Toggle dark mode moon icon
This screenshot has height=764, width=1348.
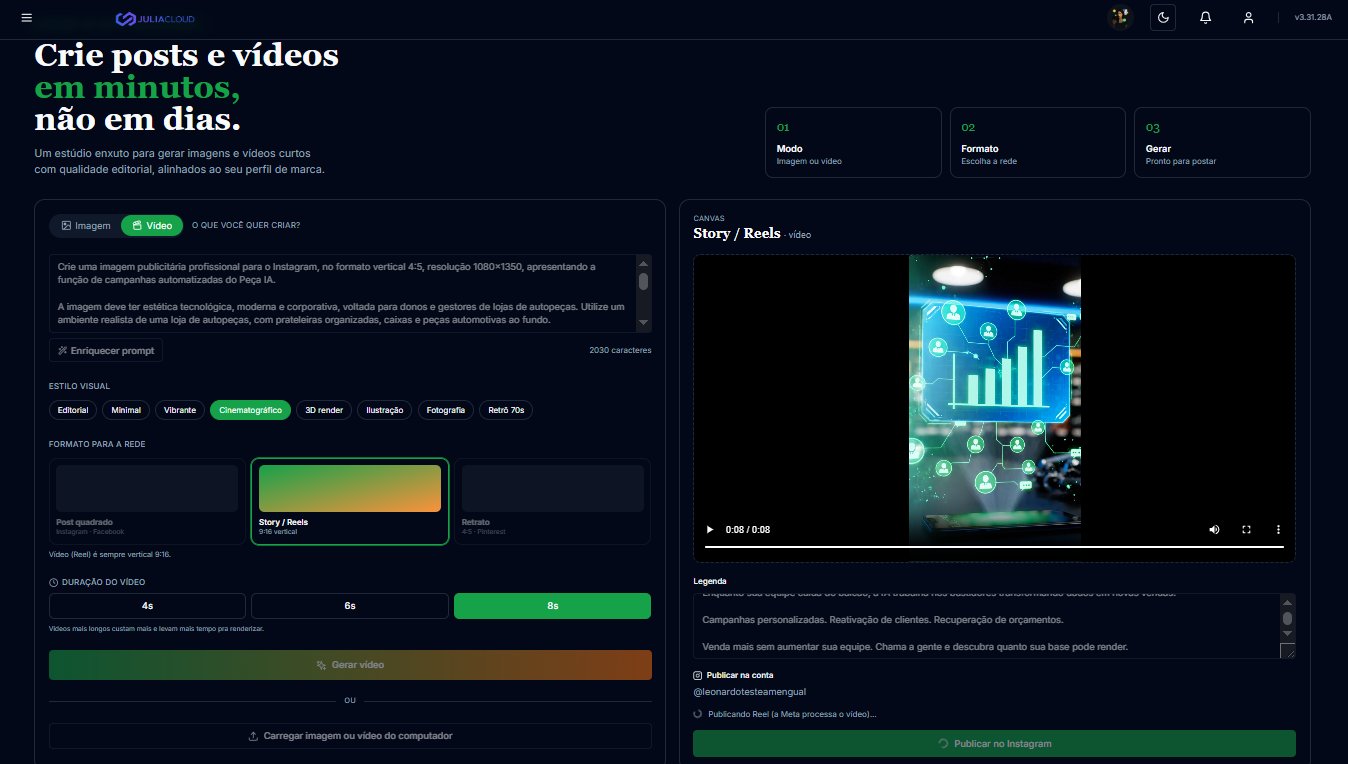click(x=1163, y=17)
